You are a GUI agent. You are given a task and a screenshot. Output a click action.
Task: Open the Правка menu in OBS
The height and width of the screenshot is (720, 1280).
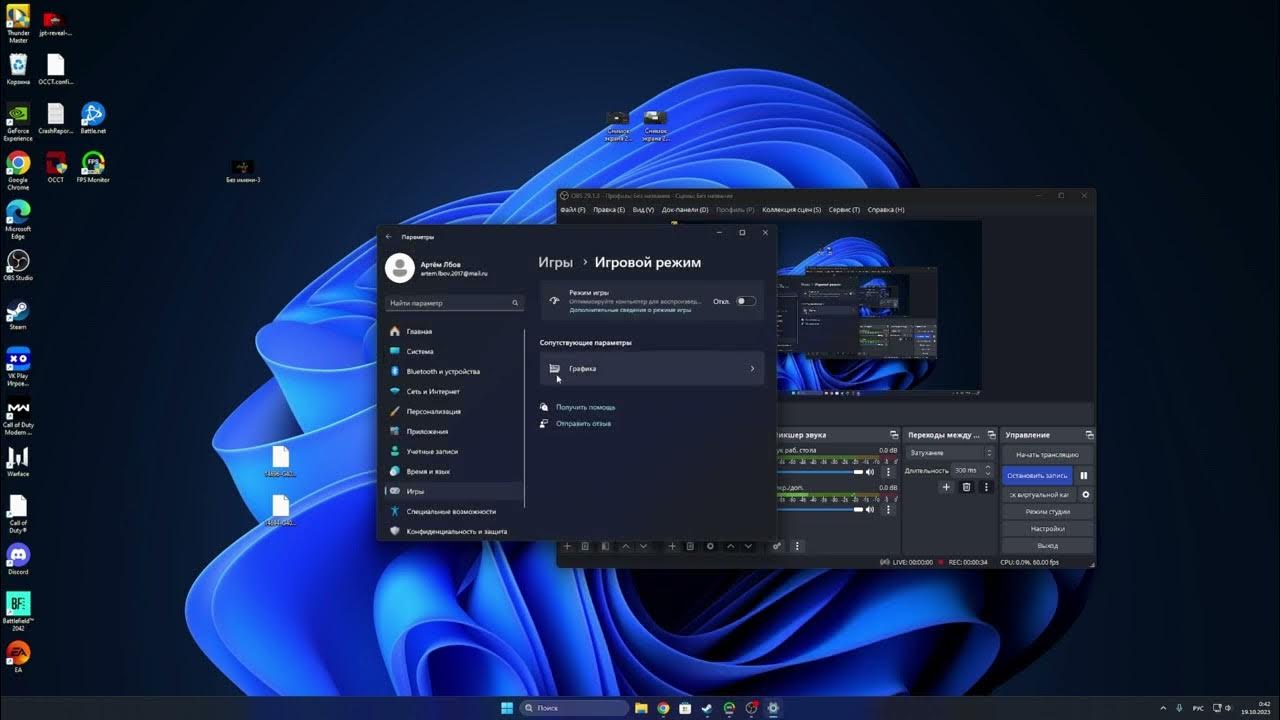[x=609, y=210]
